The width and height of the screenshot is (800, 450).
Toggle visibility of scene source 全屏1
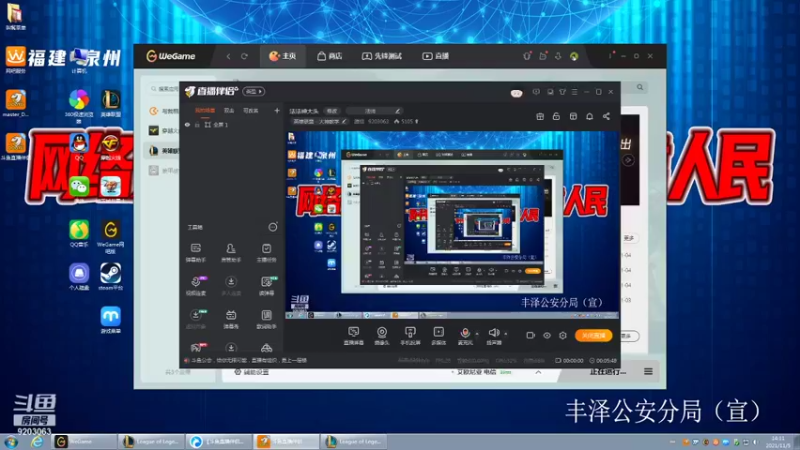coord(187,124)
